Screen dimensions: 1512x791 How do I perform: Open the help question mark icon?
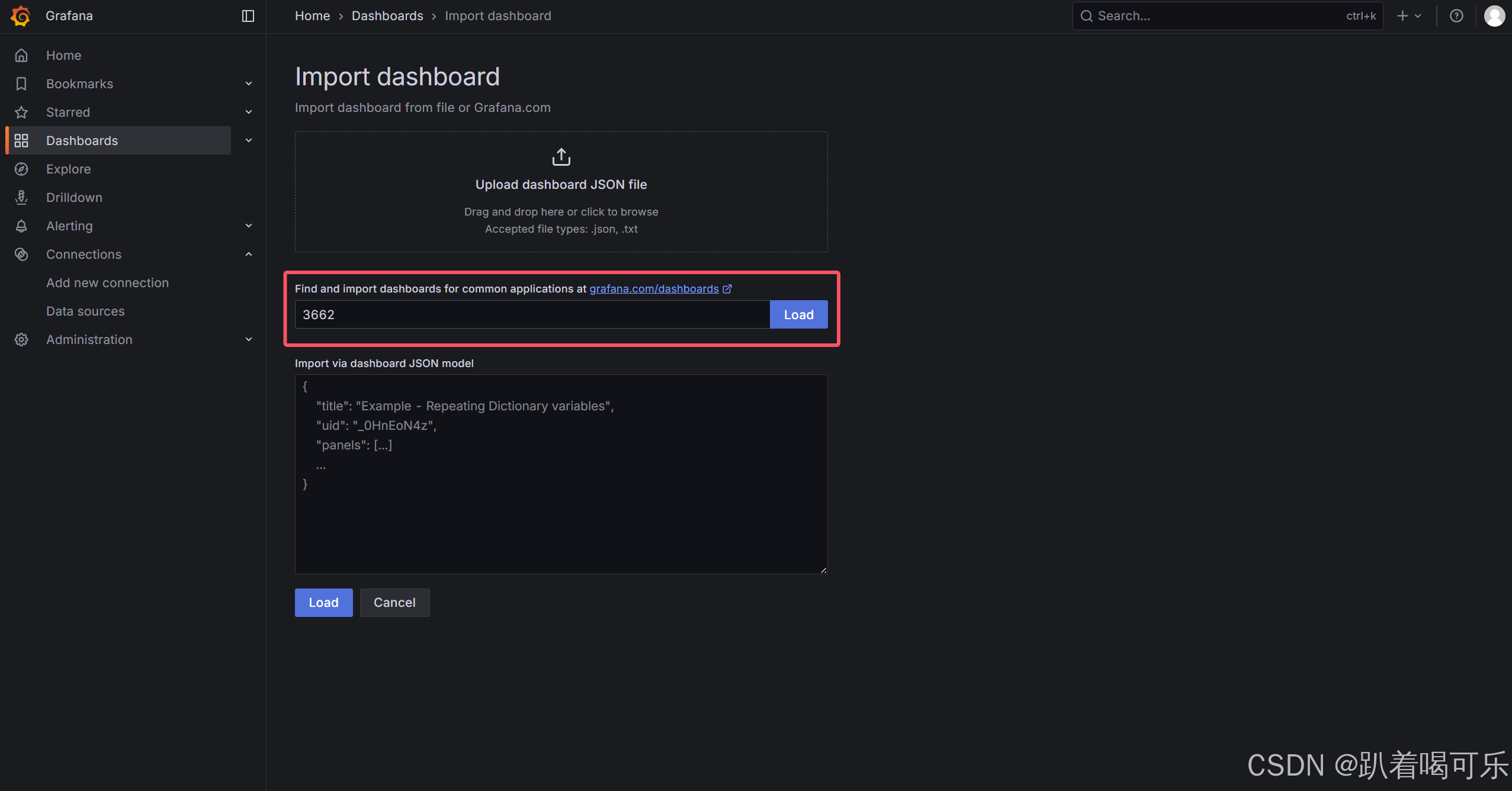pos(1456,16)
